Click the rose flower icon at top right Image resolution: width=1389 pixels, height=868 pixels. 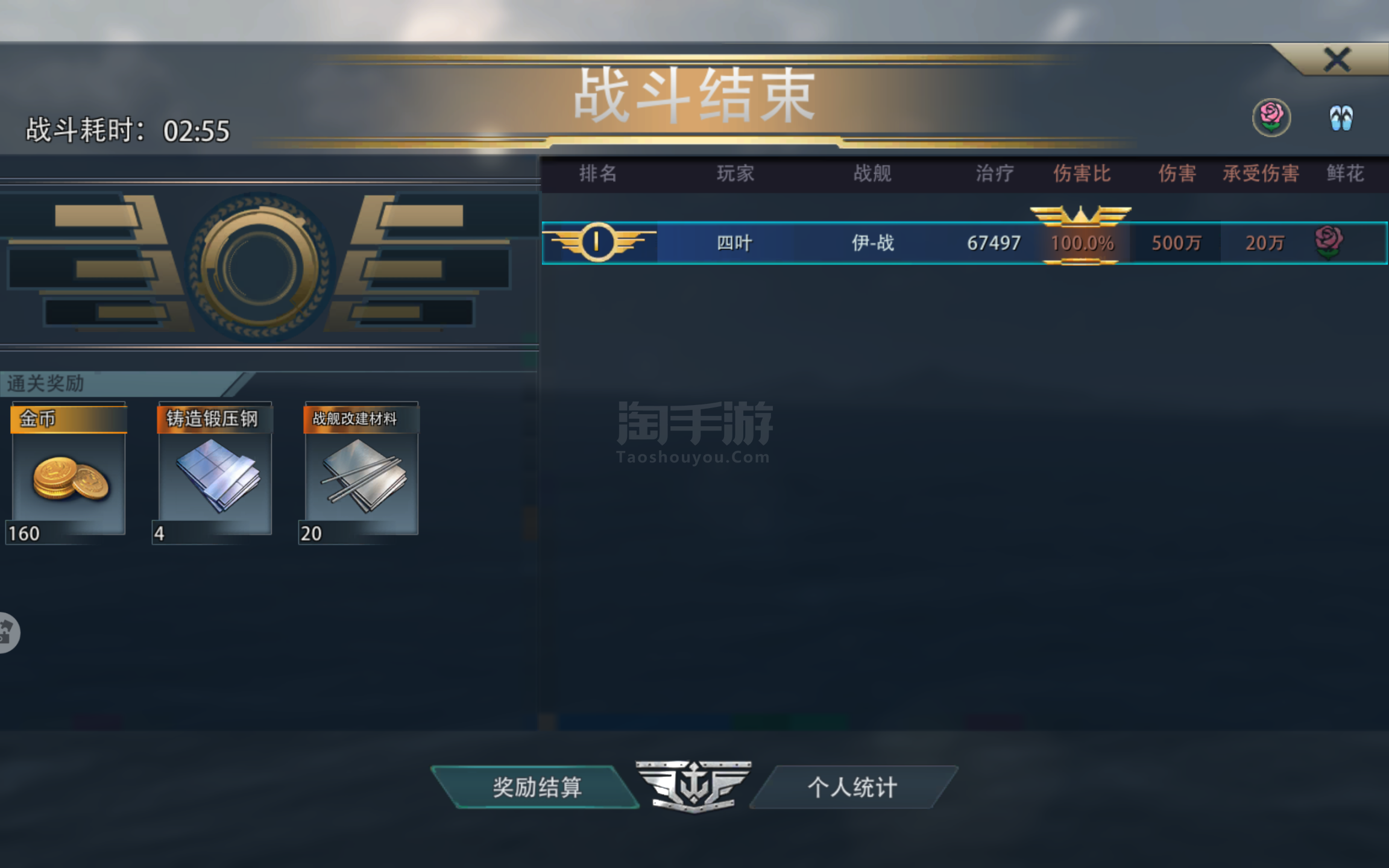(1271, 117)
